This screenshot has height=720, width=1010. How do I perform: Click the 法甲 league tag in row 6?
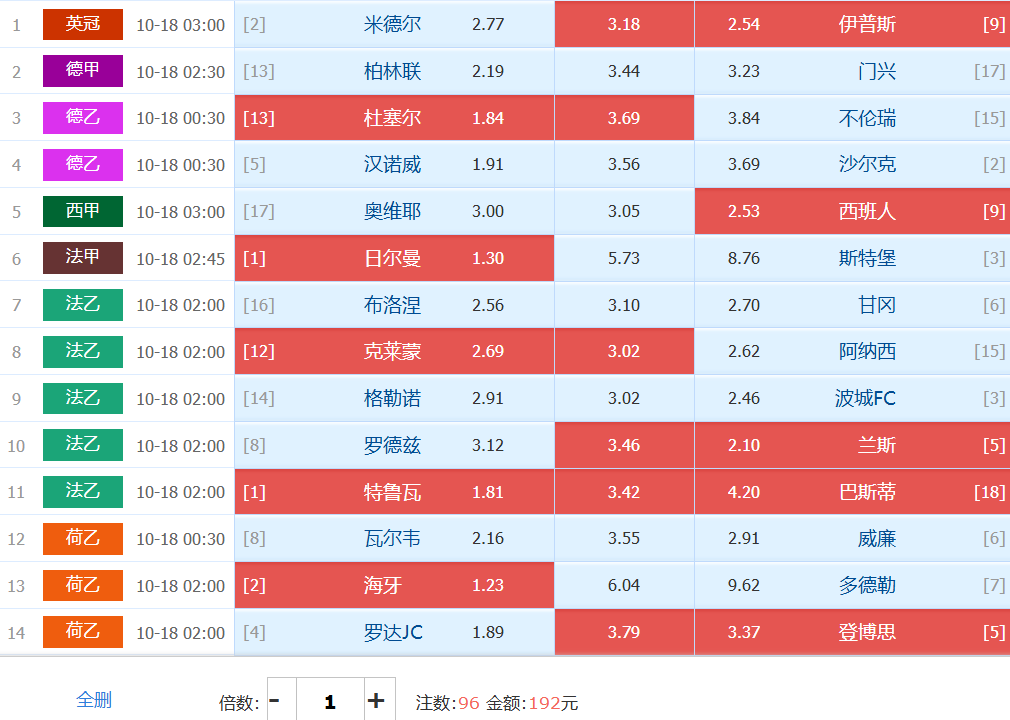pos(82,258)
